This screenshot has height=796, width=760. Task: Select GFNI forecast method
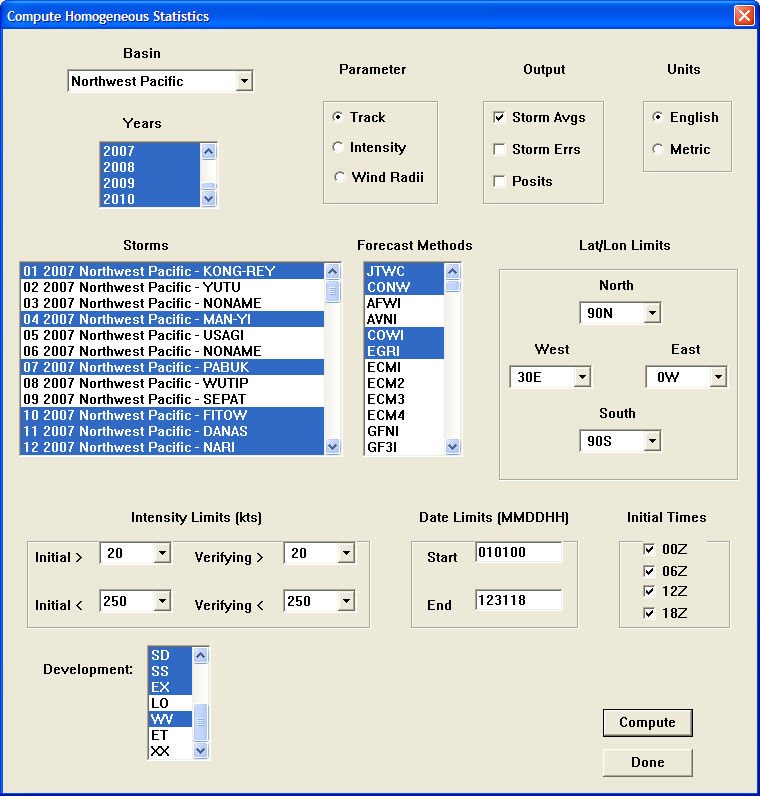click(404, 431)
